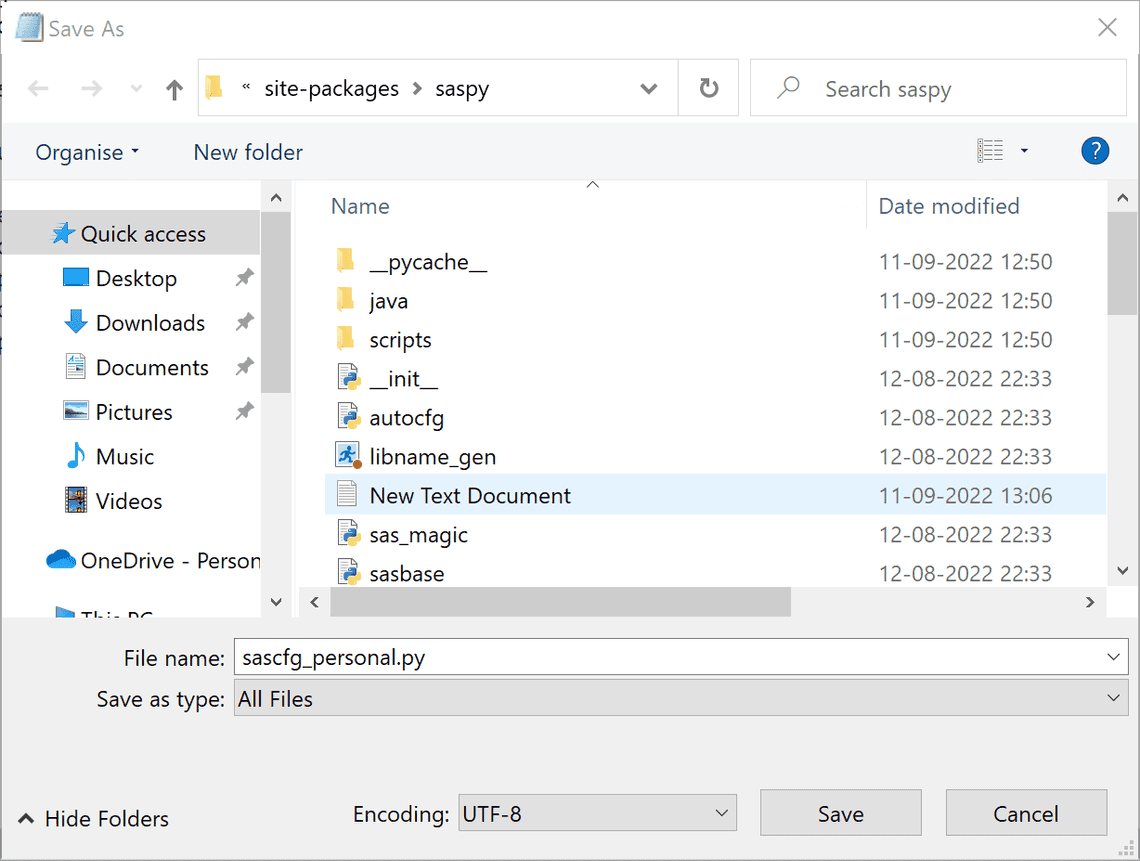Select the Music library in sidebar

coord(124,457)
